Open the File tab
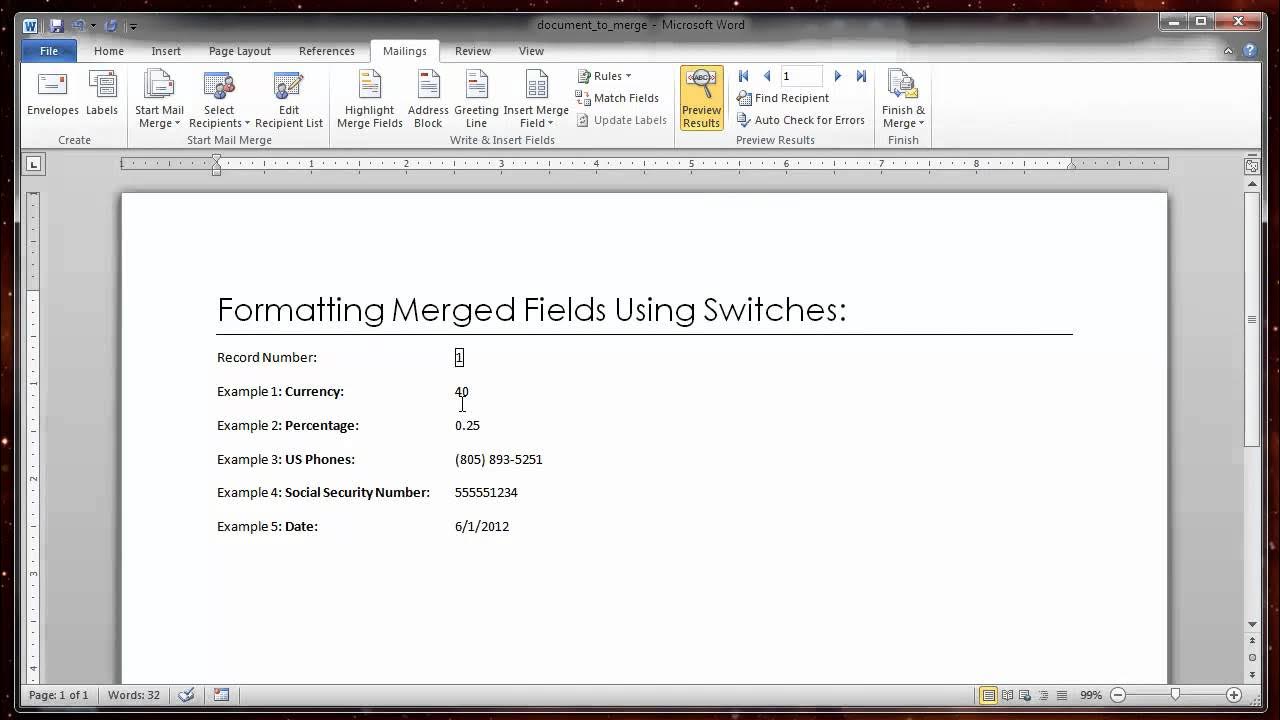1280x720 pixels. coord(49,51)
